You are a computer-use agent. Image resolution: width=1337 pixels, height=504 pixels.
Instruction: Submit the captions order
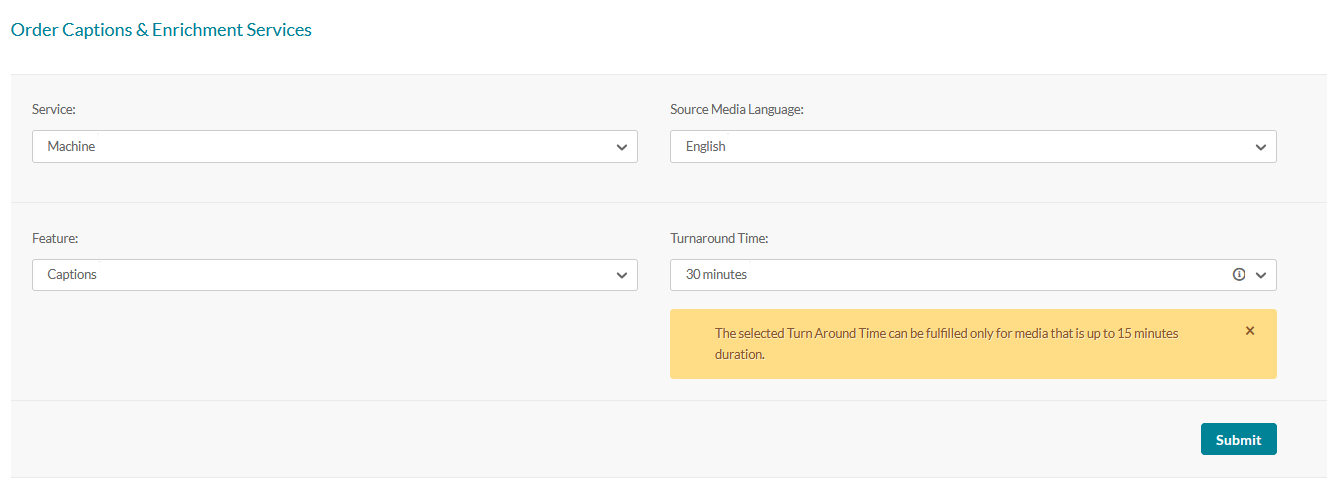(x=1238, y=439)
